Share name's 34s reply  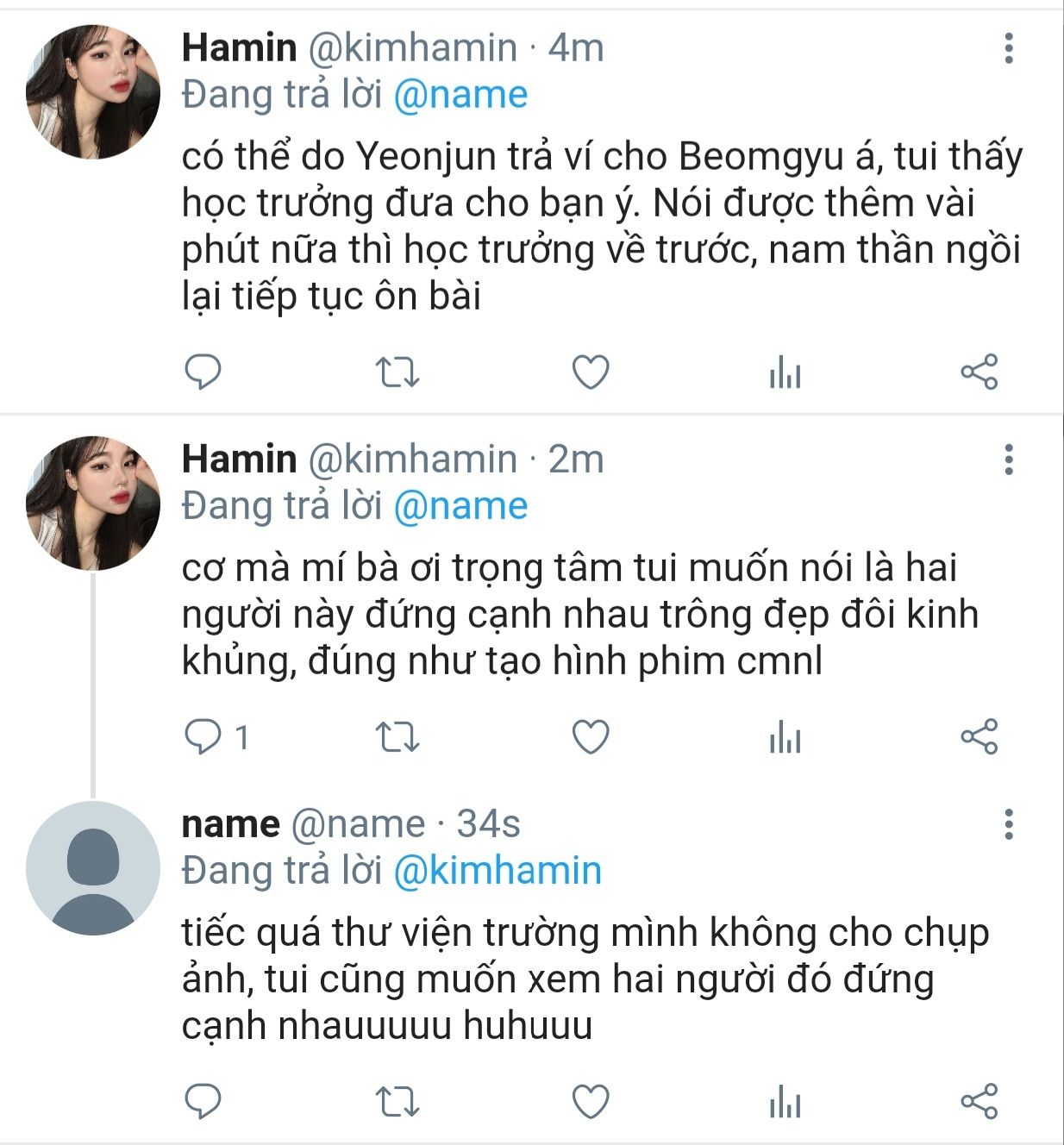(979, 1102)
